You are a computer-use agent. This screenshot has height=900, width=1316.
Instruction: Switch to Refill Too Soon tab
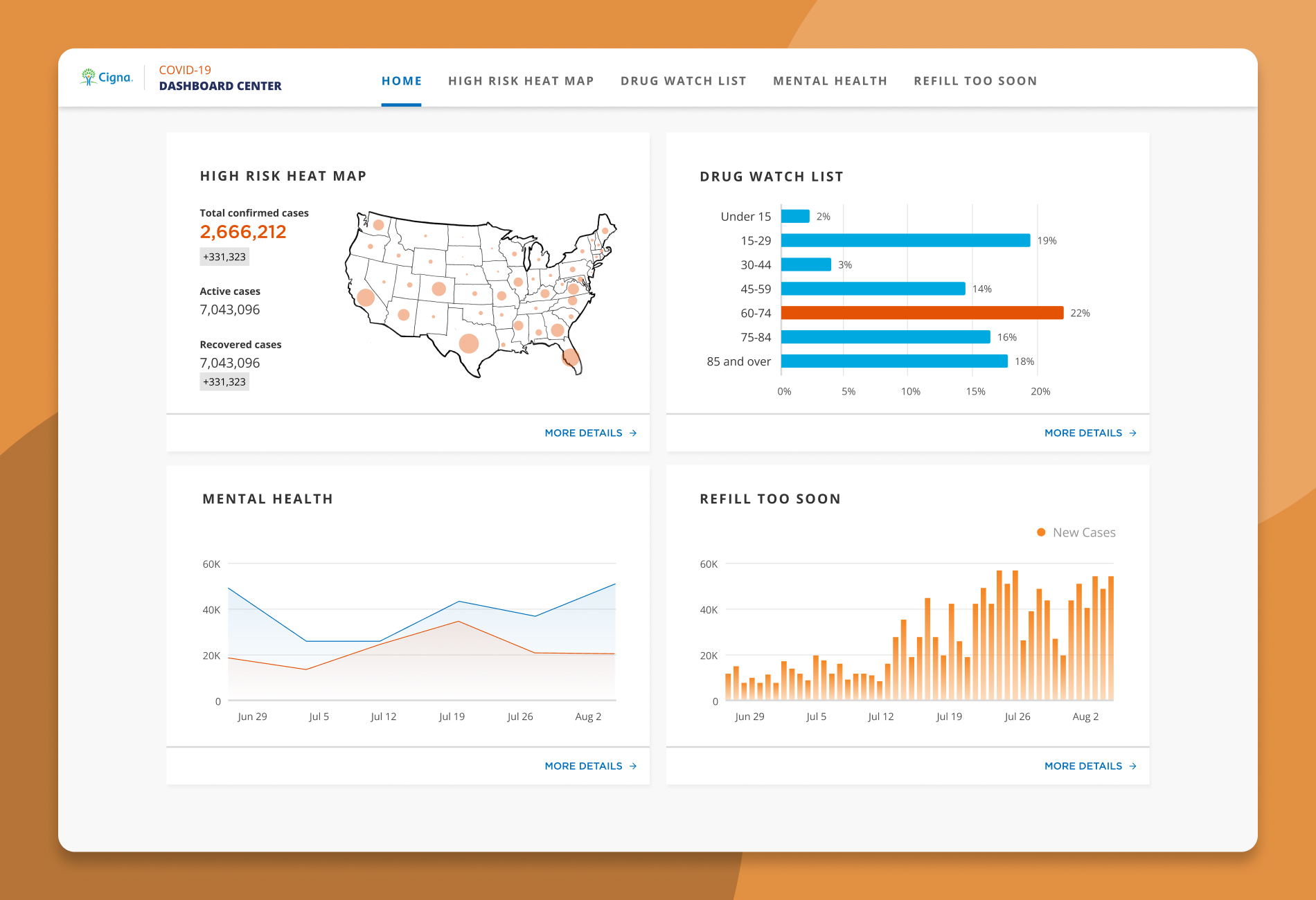[975, 81]
